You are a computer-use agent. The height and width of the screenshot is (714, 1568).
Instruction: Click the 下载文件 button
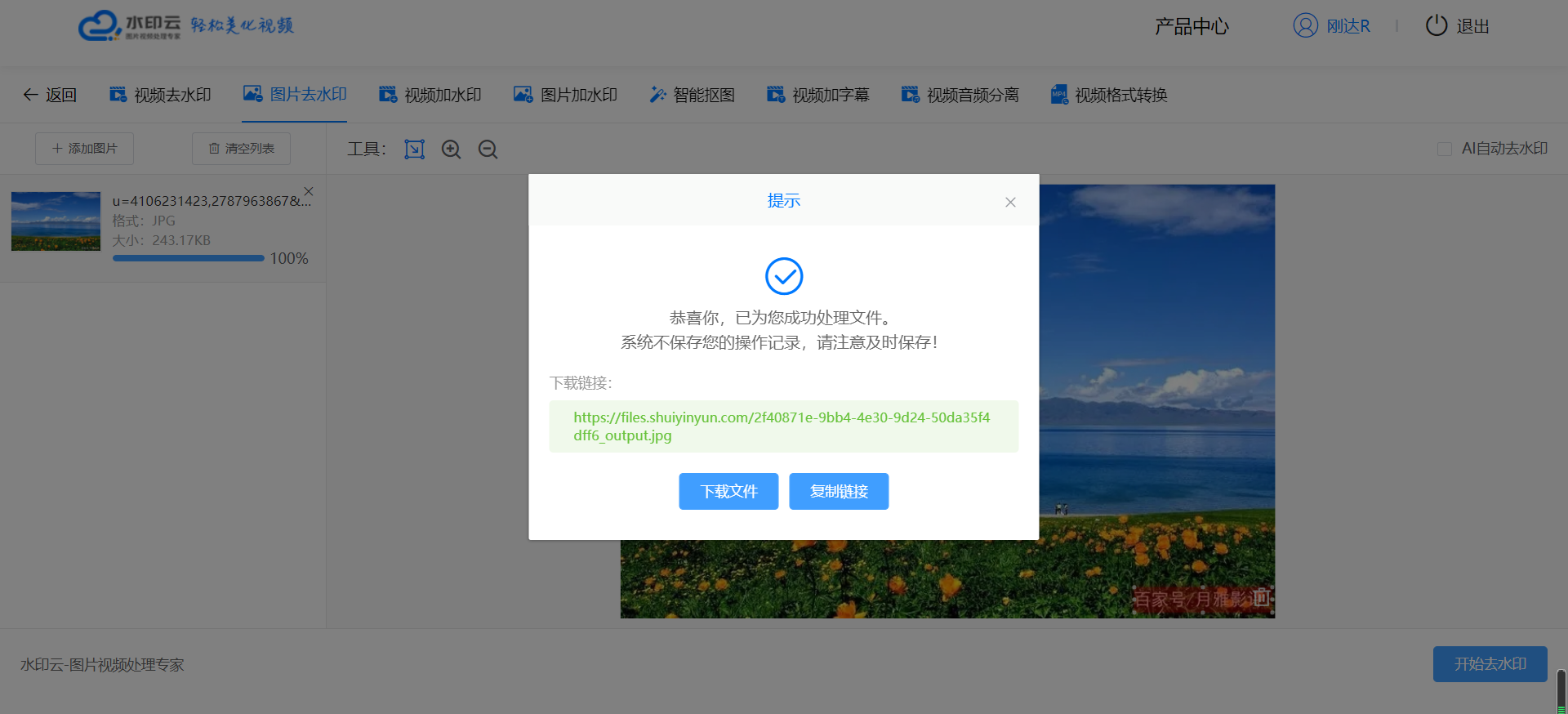coord(728,491)
